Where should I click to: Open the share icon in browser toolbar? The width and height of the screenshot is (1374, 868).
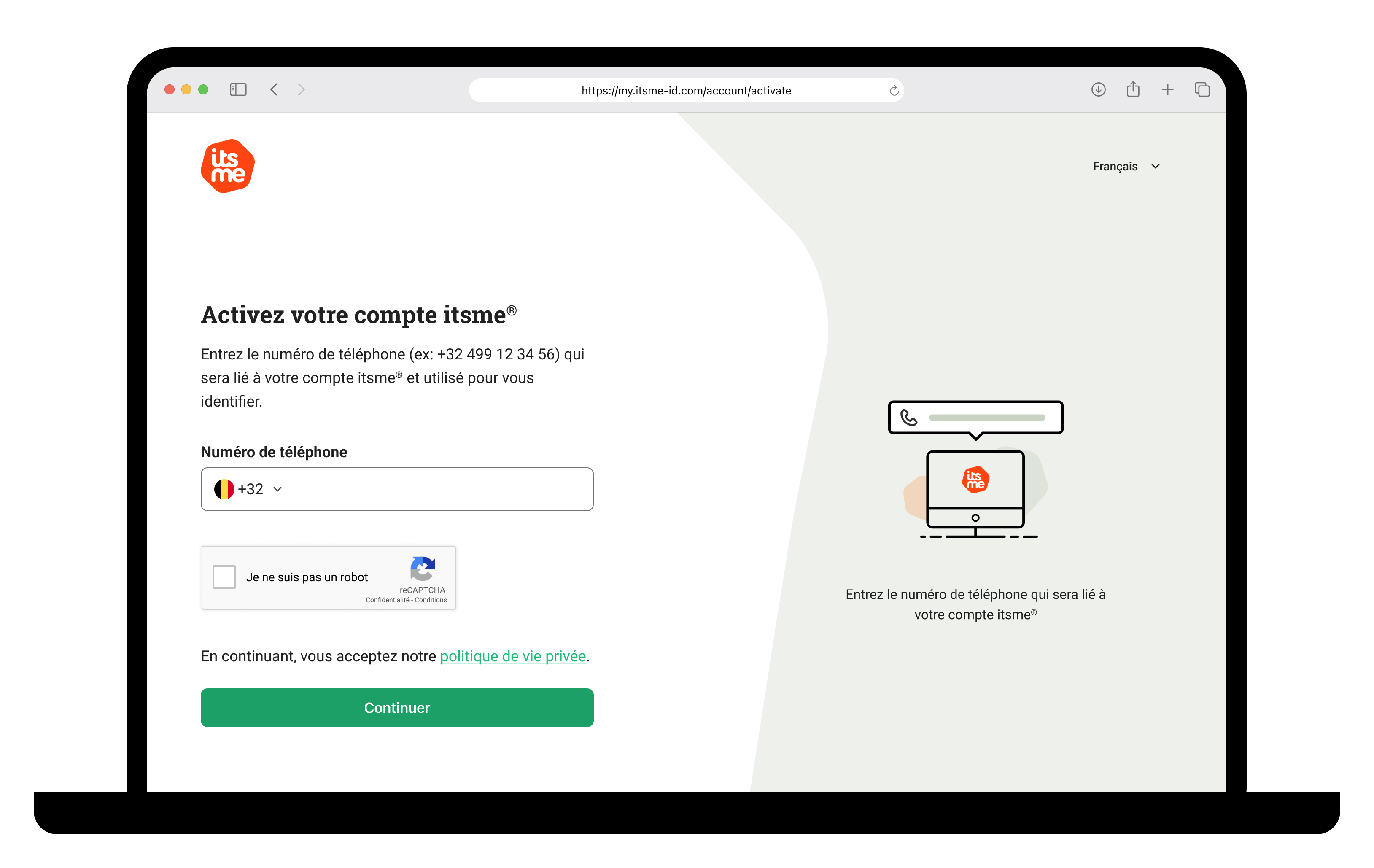1133,89
